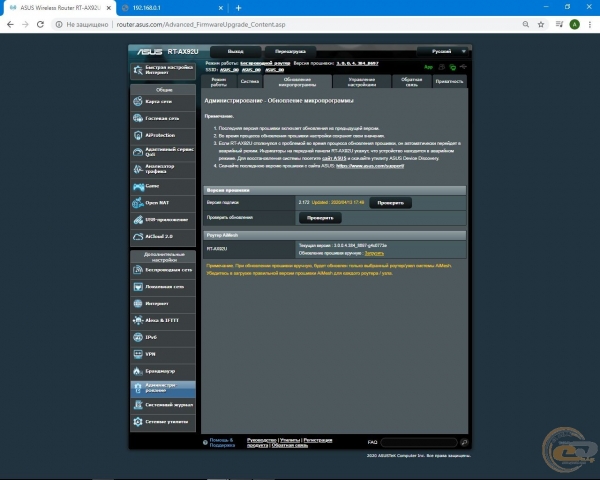The width and height of the screenshot is (600, 480).
Task: Open the 'Приватность' tab
Action: [x=449, y=82]
